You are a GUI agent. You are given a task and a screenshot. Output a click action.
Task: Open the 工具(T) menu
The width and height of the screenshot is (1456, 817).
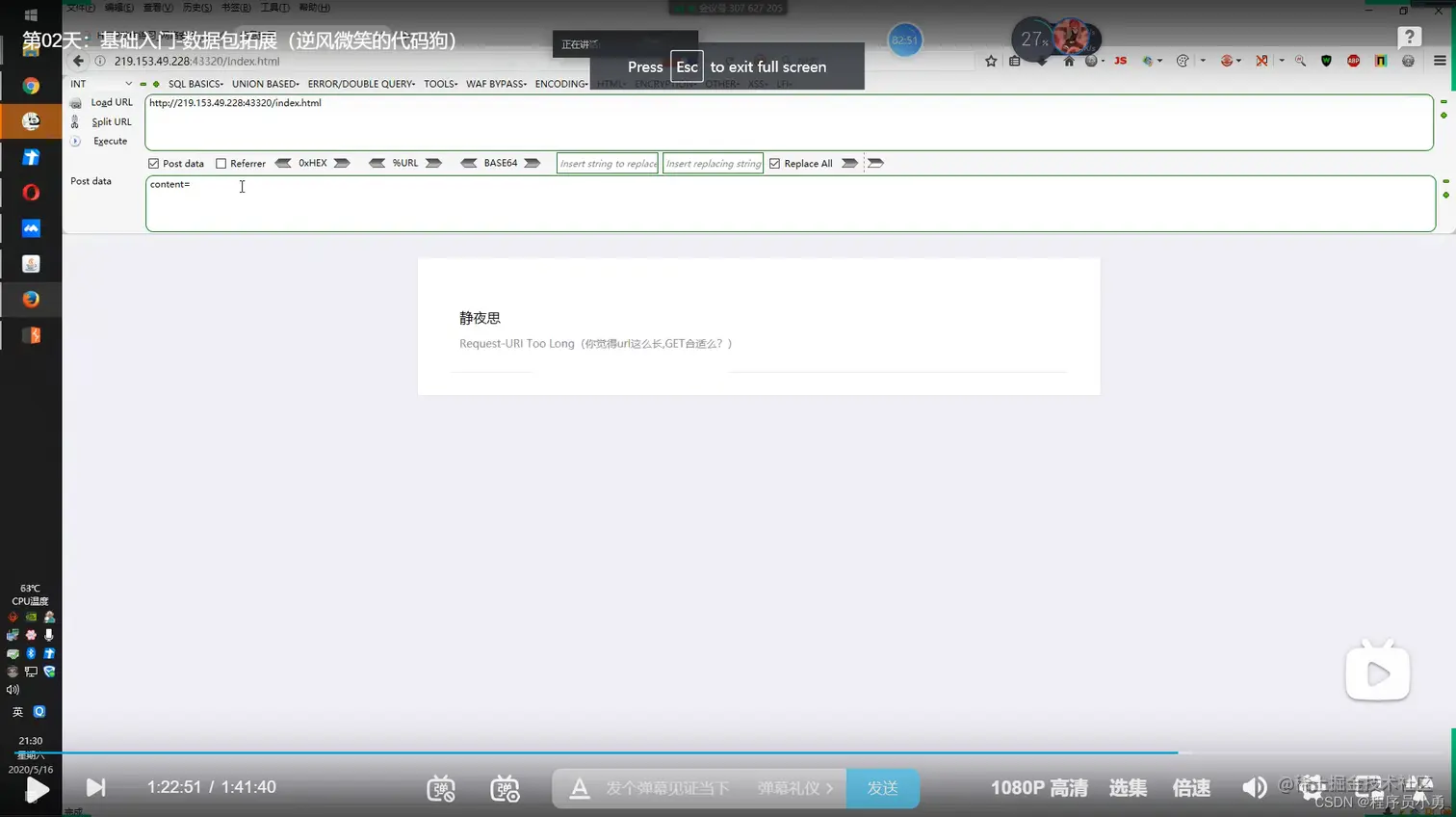click(274, 8)
